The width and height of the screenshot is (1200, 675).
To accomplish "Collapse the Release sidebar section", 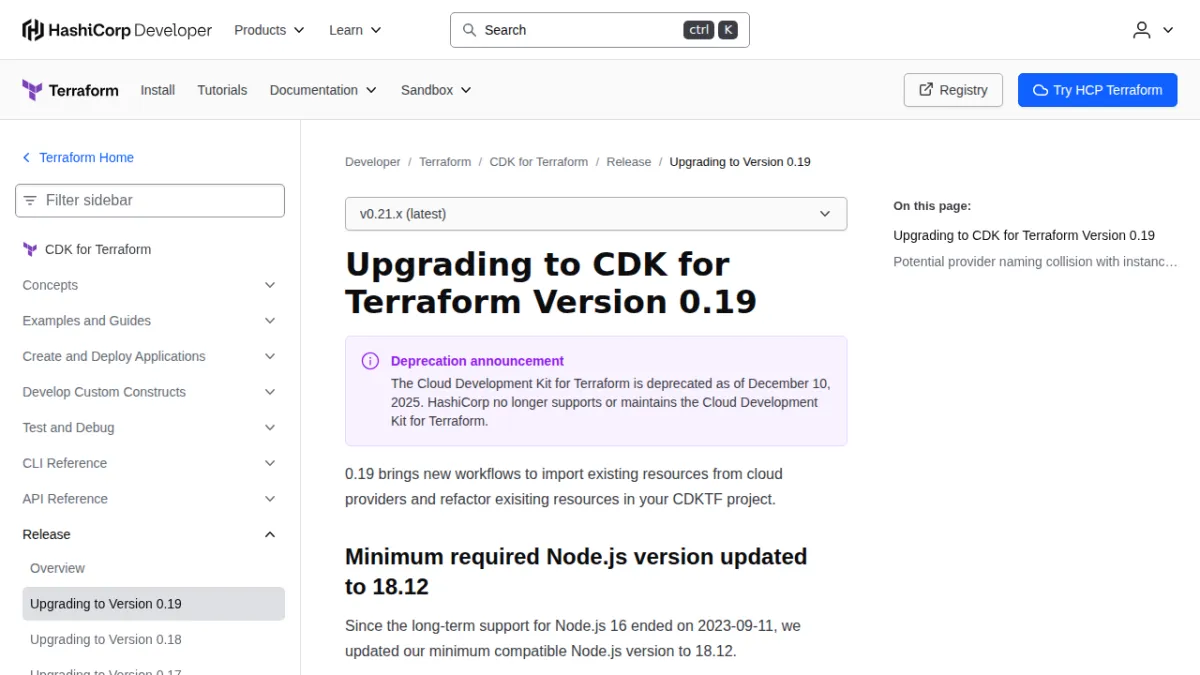I will [150, 535].
